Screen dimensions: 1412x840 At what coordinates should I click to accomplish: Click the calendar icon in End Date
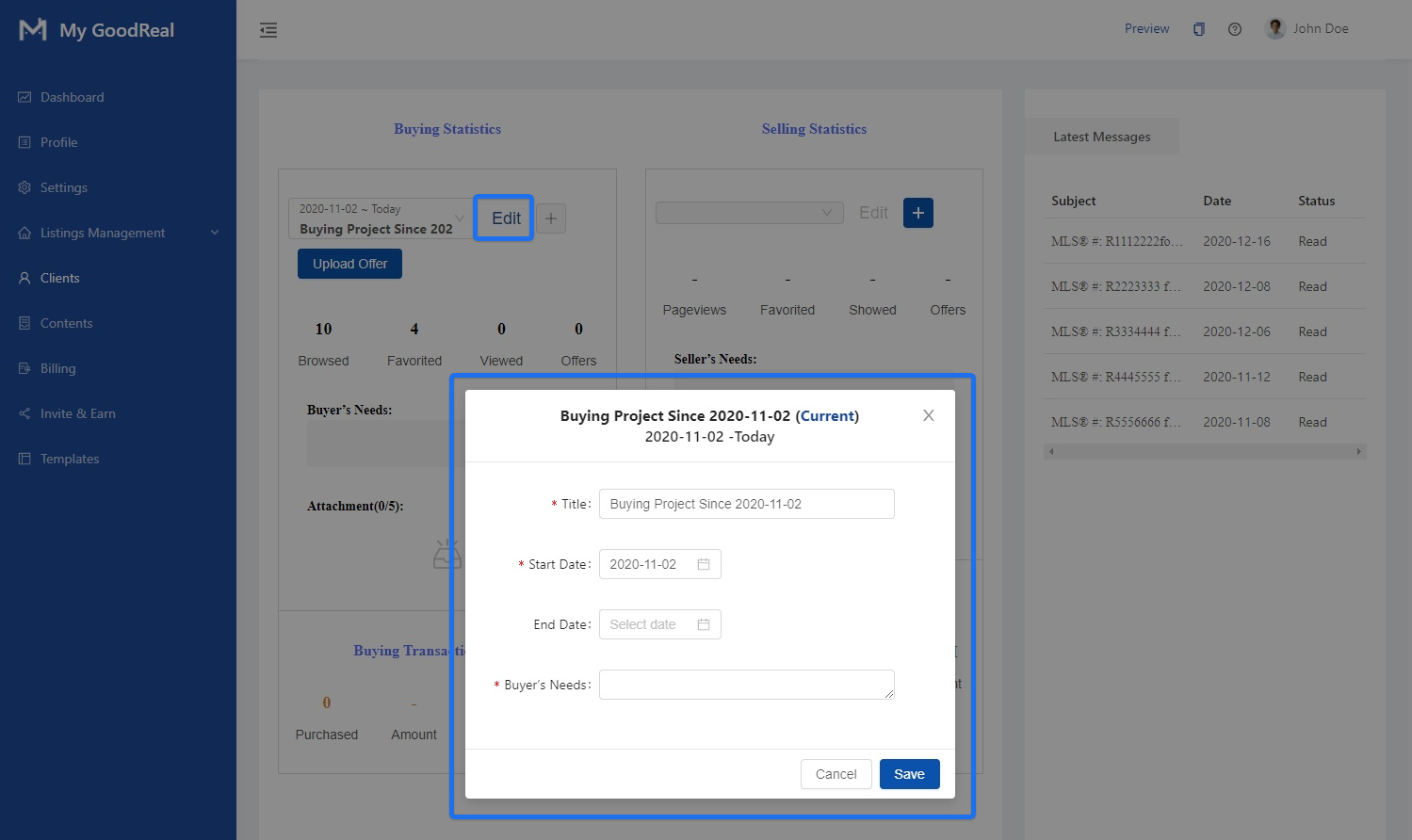click(x=703, y=624)
